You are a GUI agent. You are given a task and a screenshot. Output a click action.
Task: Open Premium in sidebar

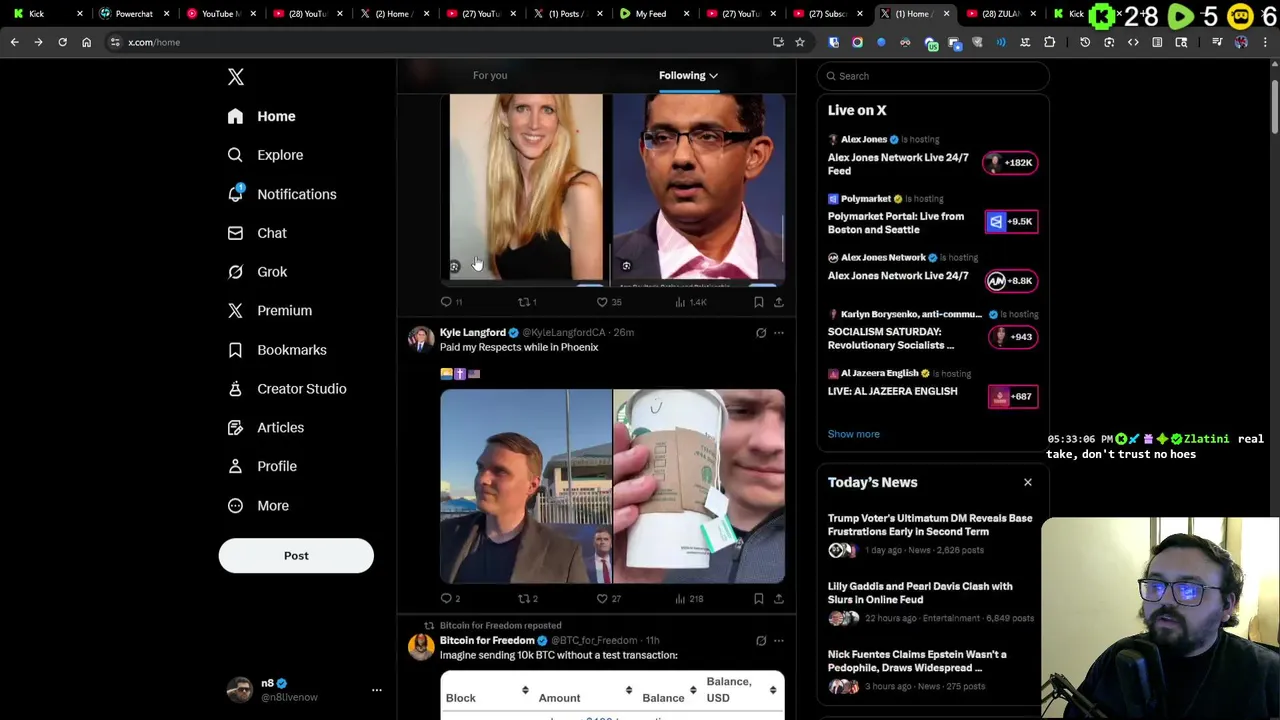[270, 311]
